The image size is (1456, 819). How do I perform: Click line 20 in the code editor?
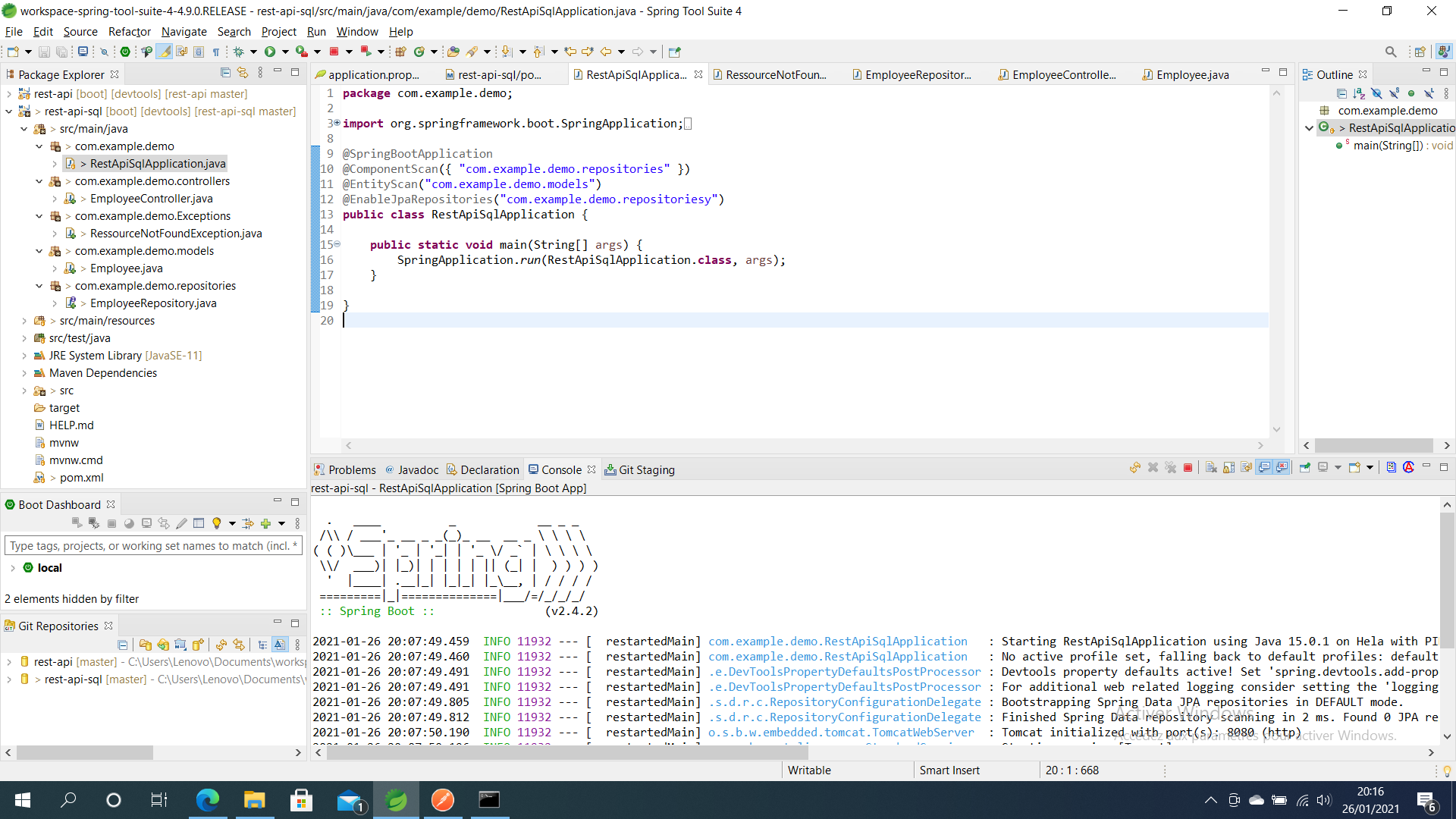(804, 321)
